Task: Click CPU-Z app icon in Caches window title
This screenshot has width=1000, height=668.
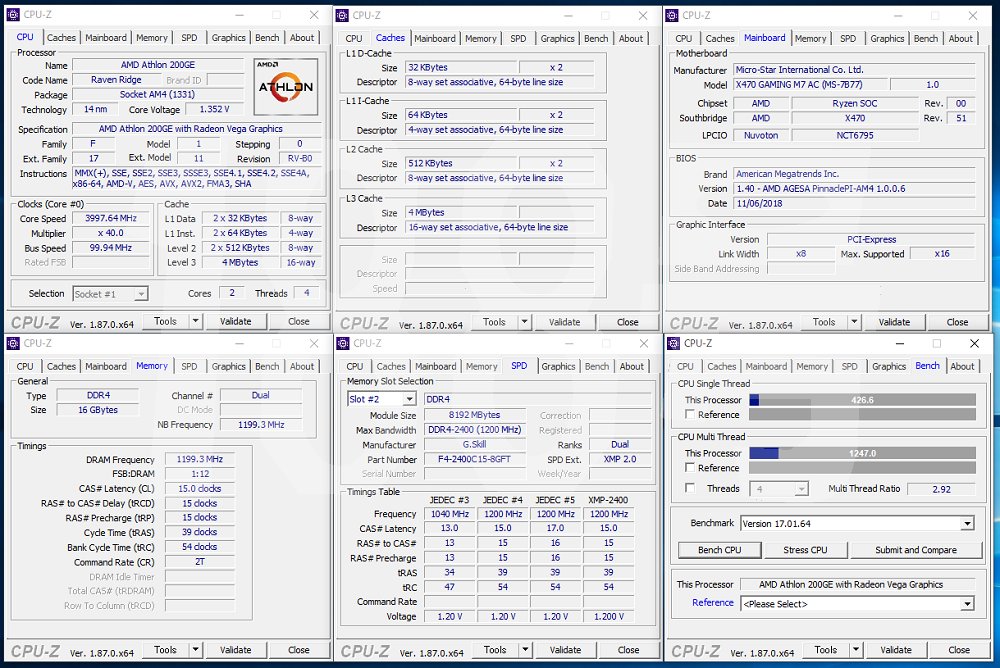Action: [x=342, y=15]
